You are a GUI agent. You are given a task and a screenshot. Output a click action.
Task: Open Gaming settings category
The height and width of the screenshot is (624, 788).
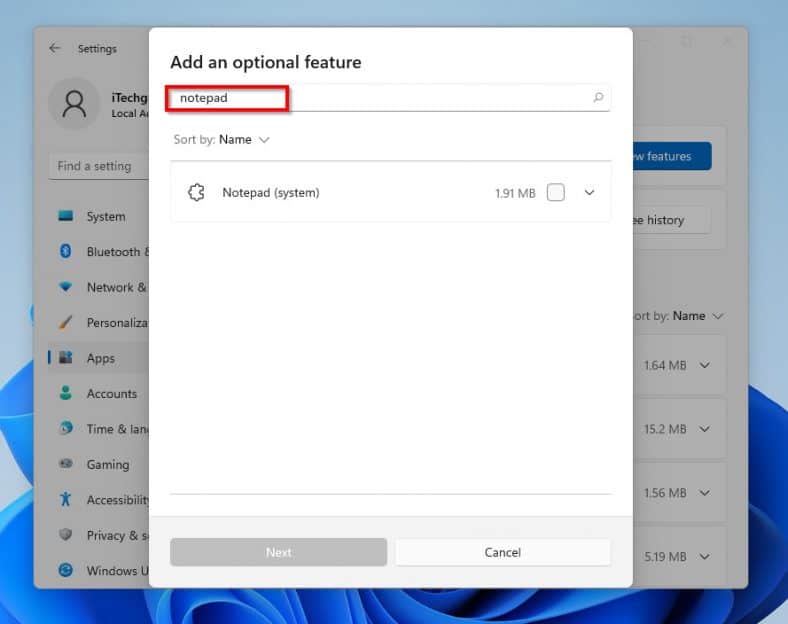[99, 464]
